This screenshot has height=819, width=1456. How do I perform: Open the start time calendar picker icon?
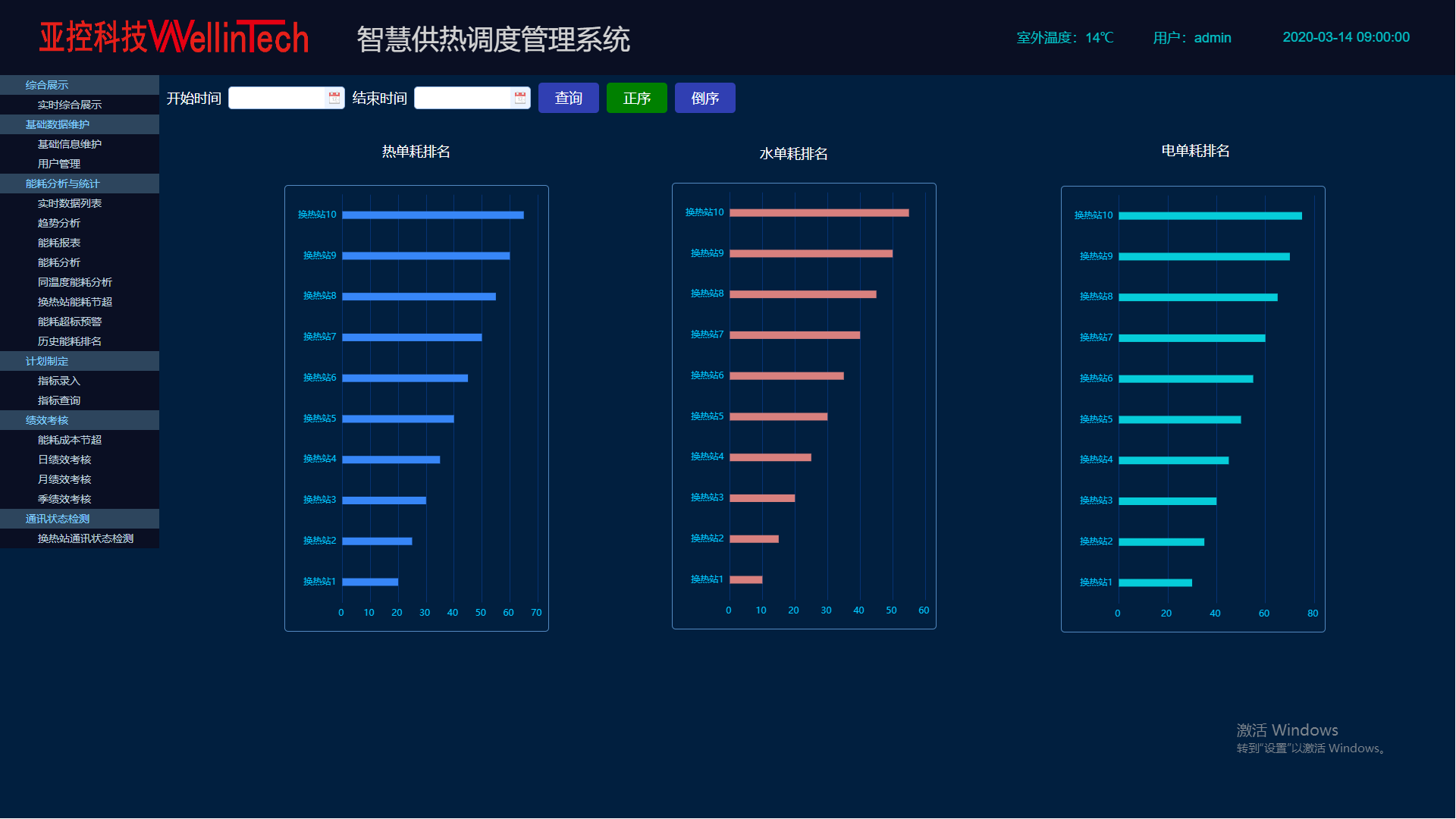[x=334, y=98]
